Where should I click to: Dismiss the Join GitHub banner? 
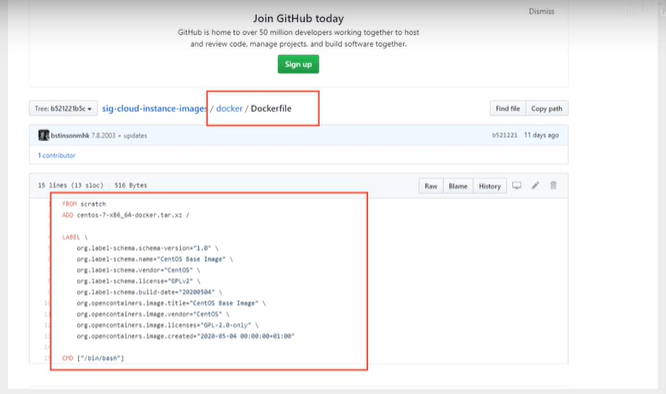(x=541, y=11)
